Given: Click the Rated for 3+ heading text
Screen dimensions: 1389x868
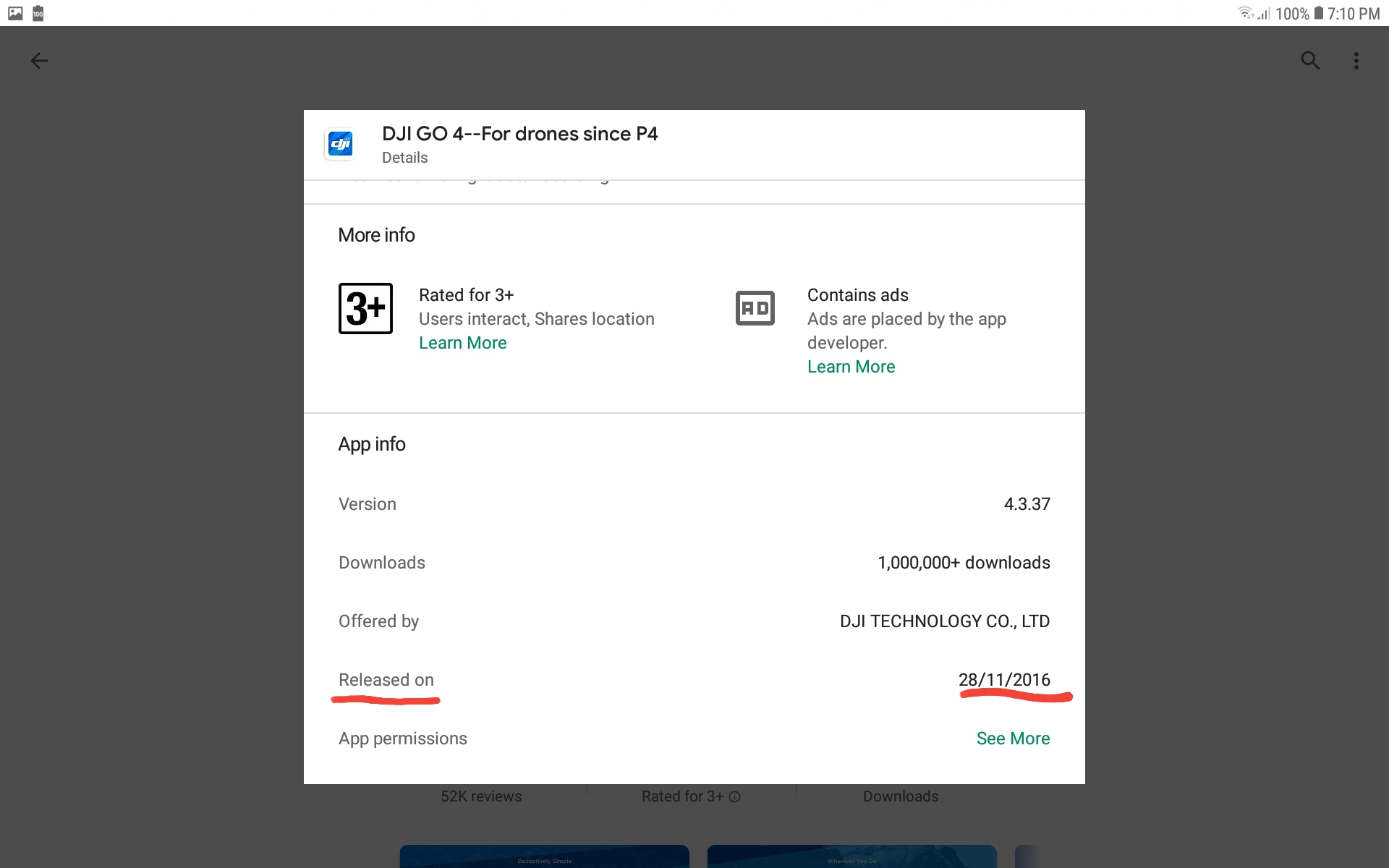Looking at the screenshot, I should click(x=467, y=295).
